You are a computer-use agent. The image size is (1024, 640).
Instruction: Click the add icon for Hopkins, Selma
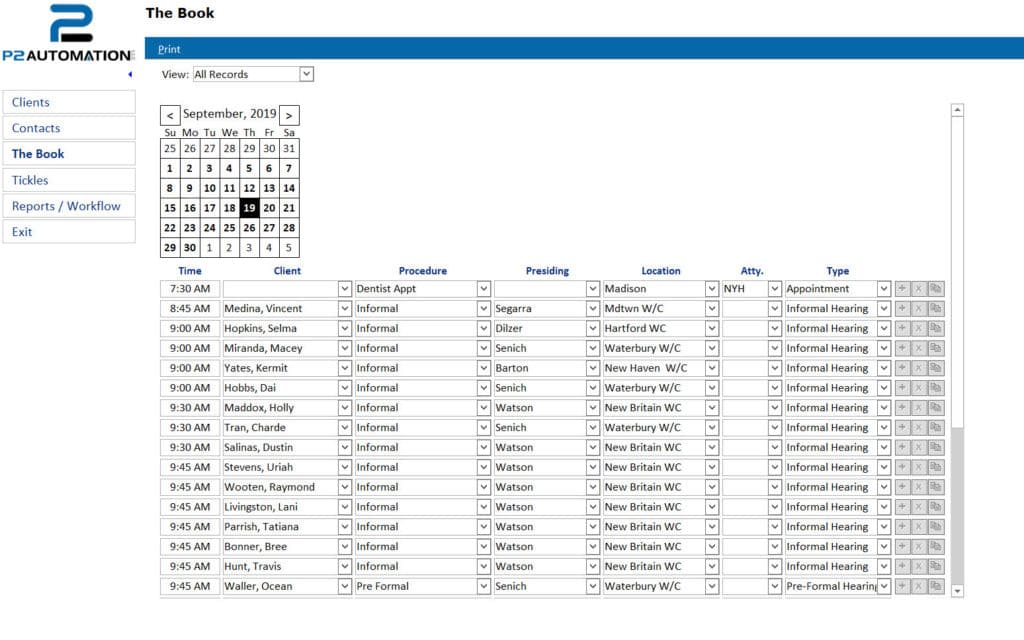[902, 328]
